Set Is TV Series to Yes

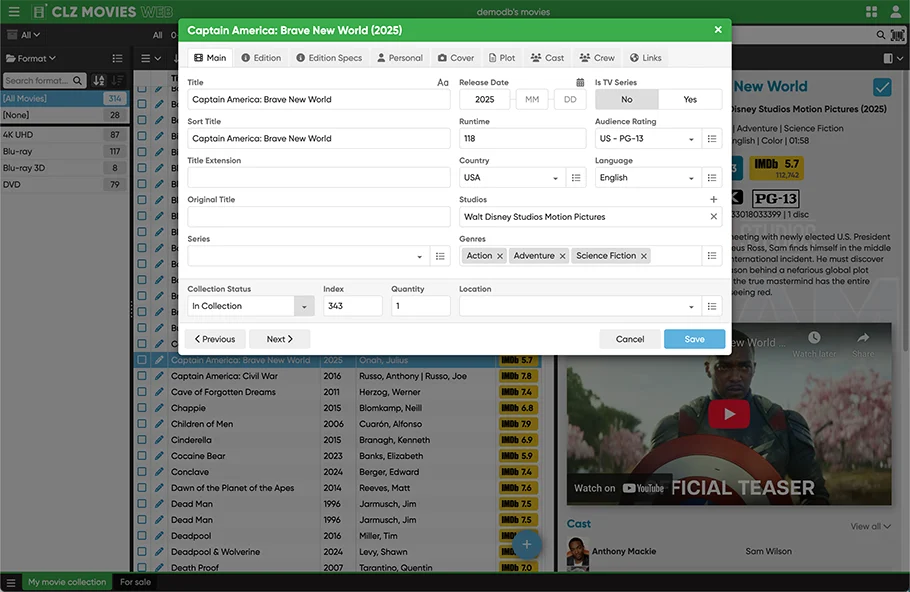tap(690, 99)
